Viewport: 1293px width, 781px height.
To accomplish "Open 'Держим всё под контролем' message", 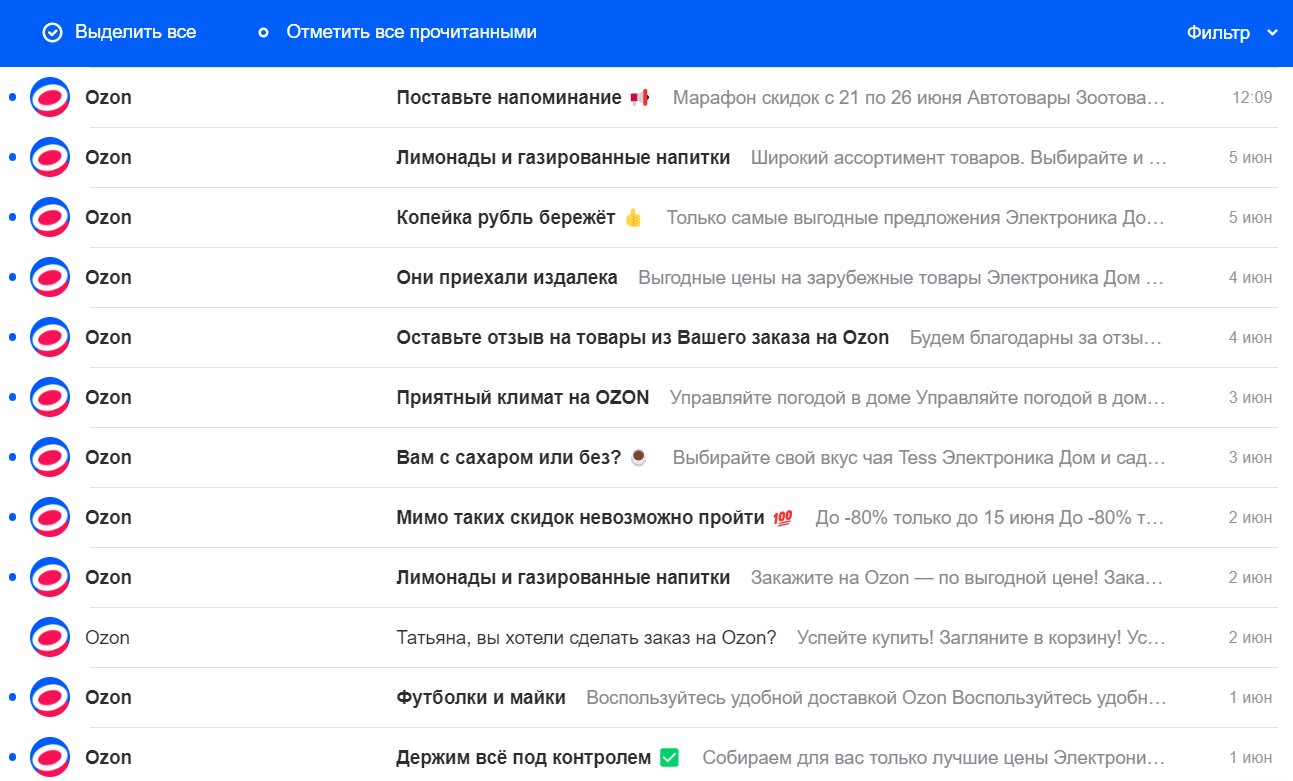I will pyautogui.click(x=524, y=757).
